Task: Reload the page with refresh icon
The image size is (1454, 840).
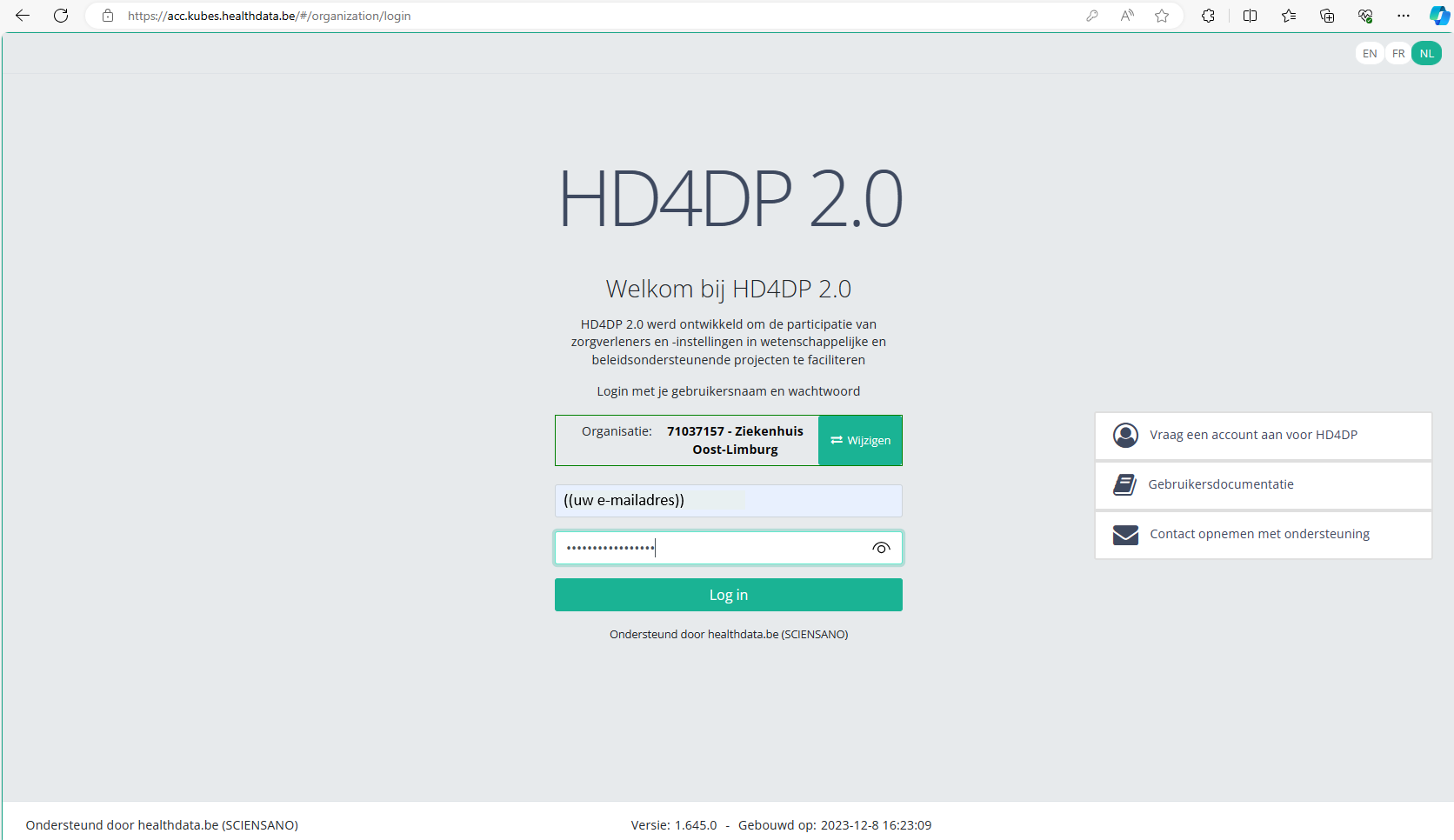Action: tap(61, 16)
